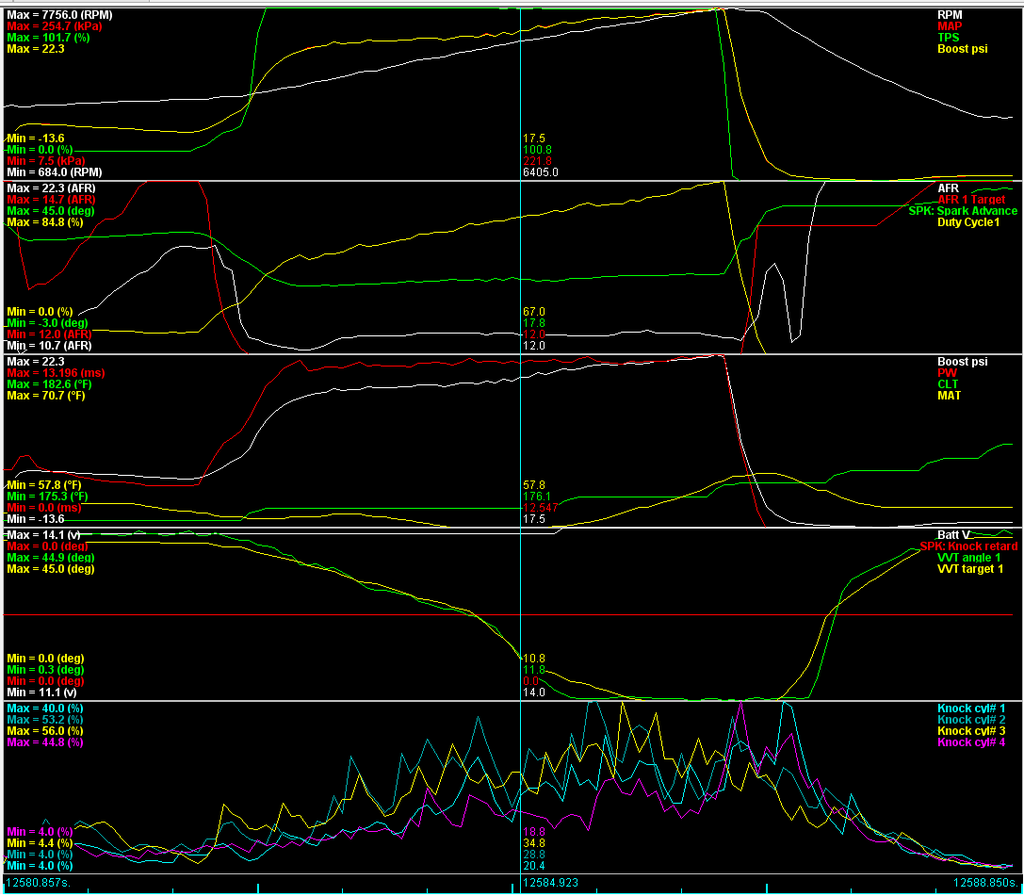Toggle the MAT trace visibility
The width and height of the screenshot is (1024, 896).
point(951,395)
